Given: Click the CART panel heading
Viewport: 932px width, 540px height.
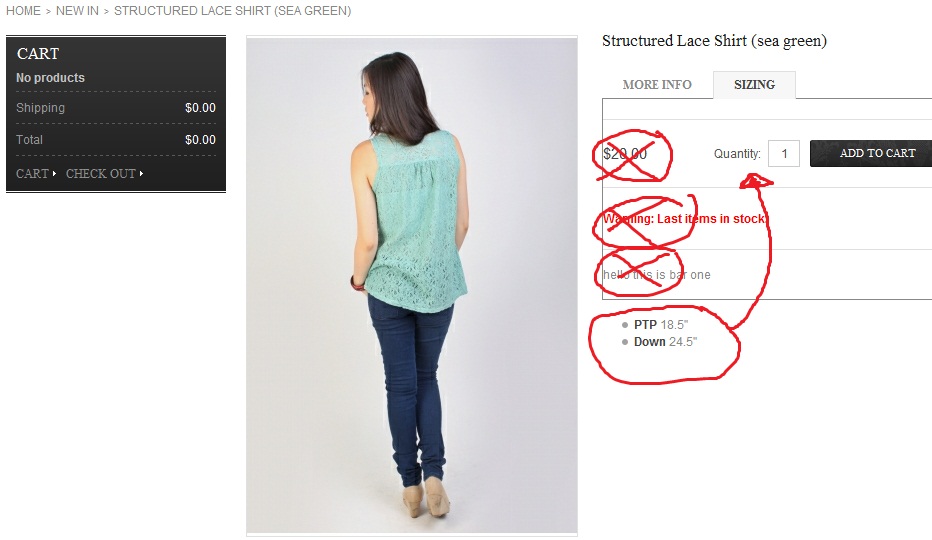Looking at the screenshot, I should (x=38, y=54).
